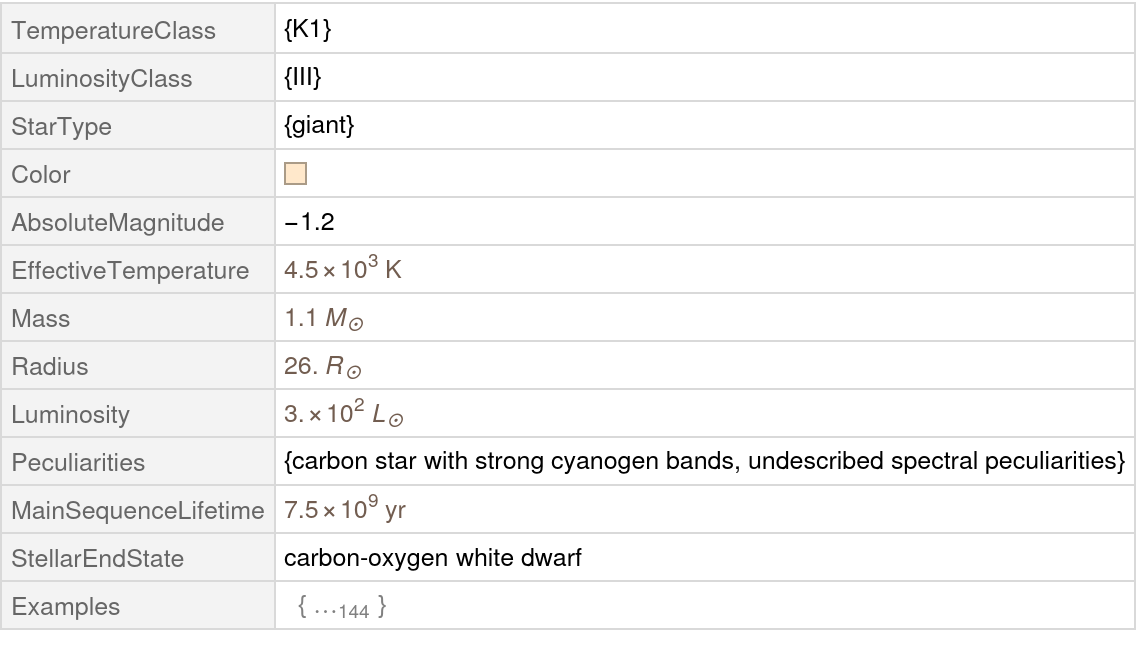Select the StarType row label
This screenshot has height=660, width=1136.
tap(61, 127)
